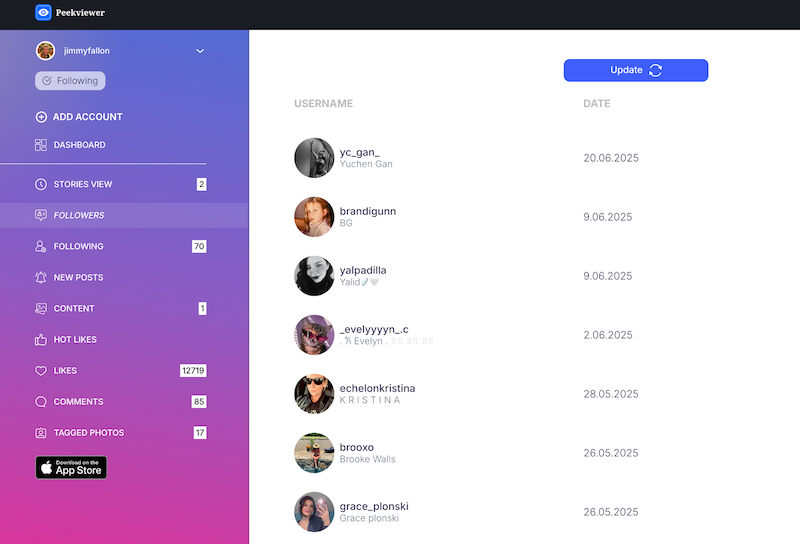Click Download on the App Store badge
The width and height of the screenshot is (800, 544).
point(71,467)
